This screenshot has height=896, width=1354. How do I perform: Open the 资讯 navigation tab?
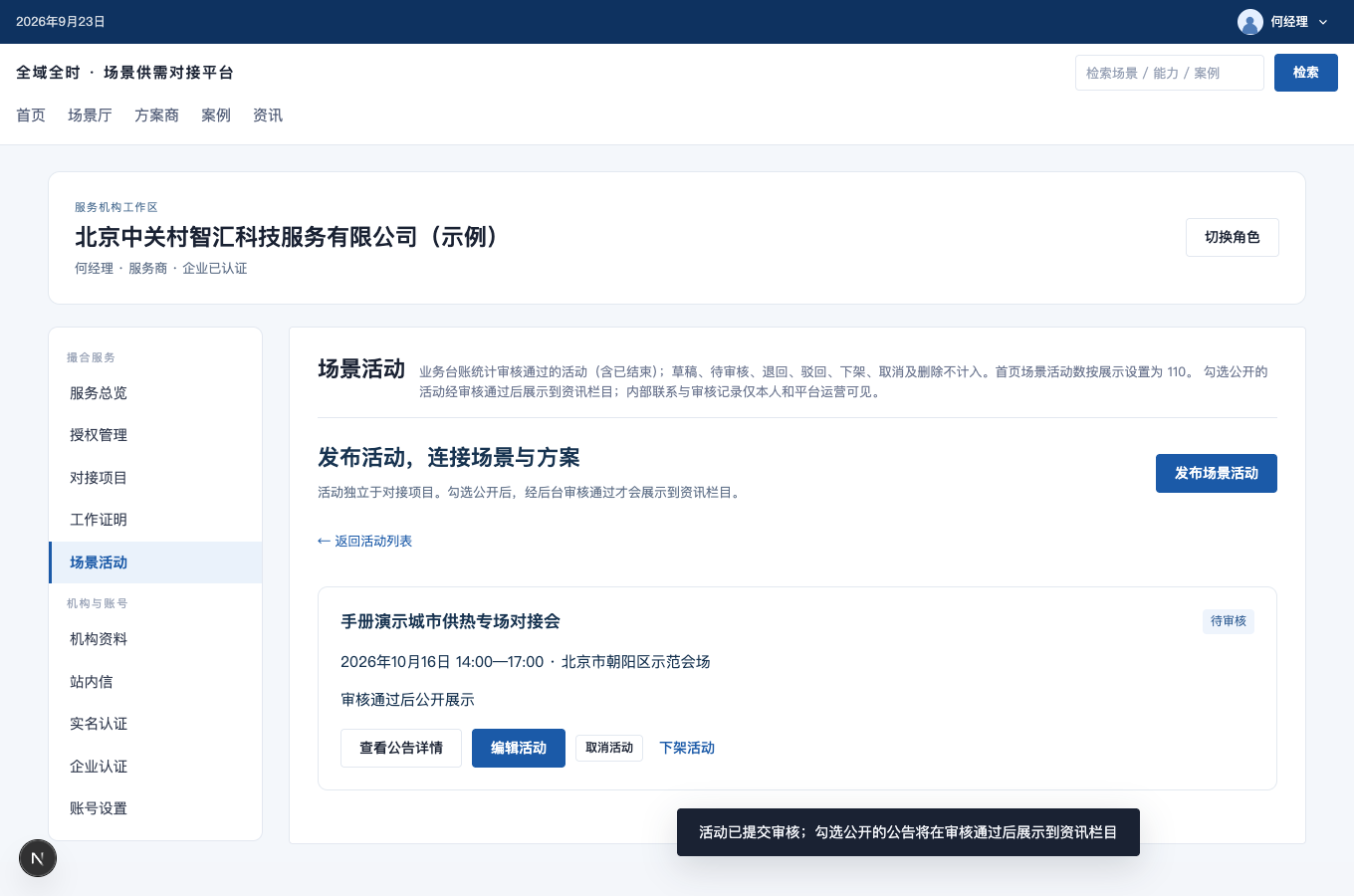[x=268, y=115]
